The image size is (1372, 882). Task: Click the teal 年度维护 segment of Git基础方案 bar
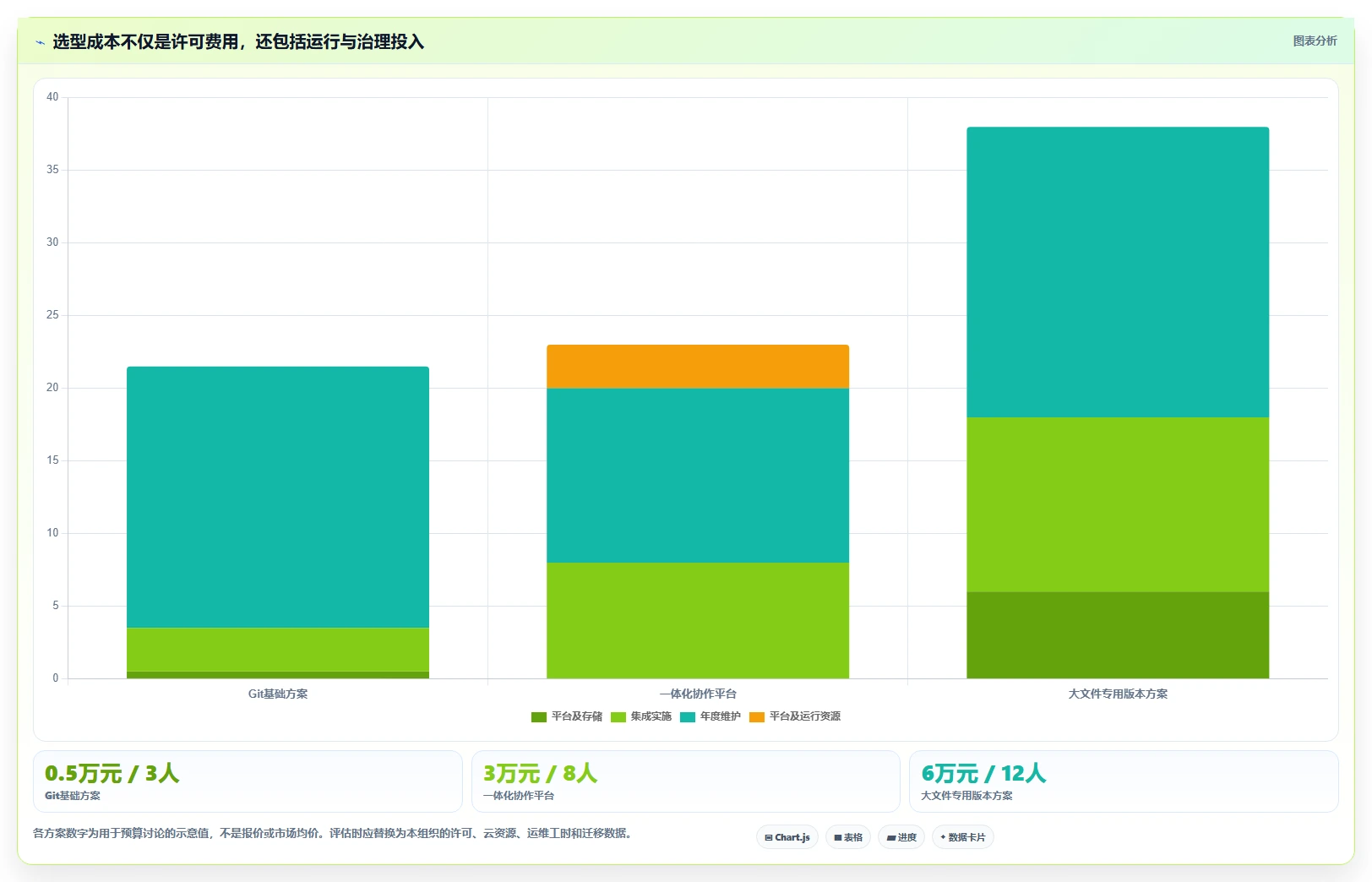[278, 497]
